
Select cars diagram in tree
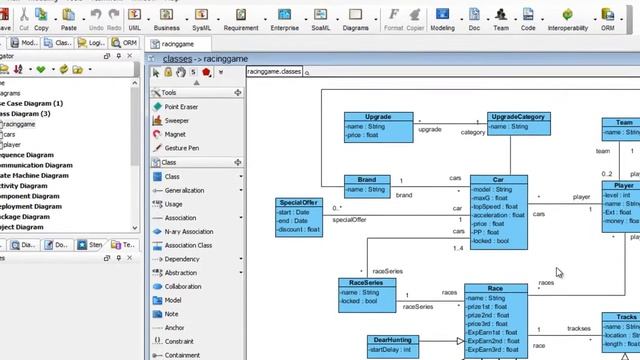click(x=9, y=134)
